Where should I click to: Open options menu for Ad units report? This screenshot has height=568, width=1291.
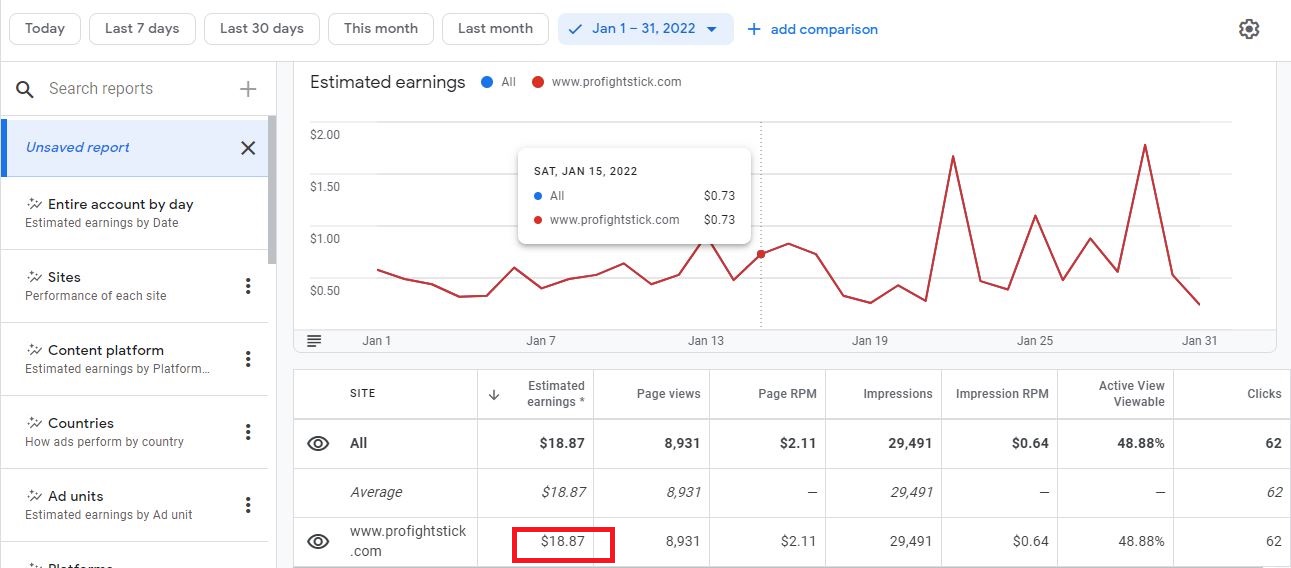(x=248, y=505)
